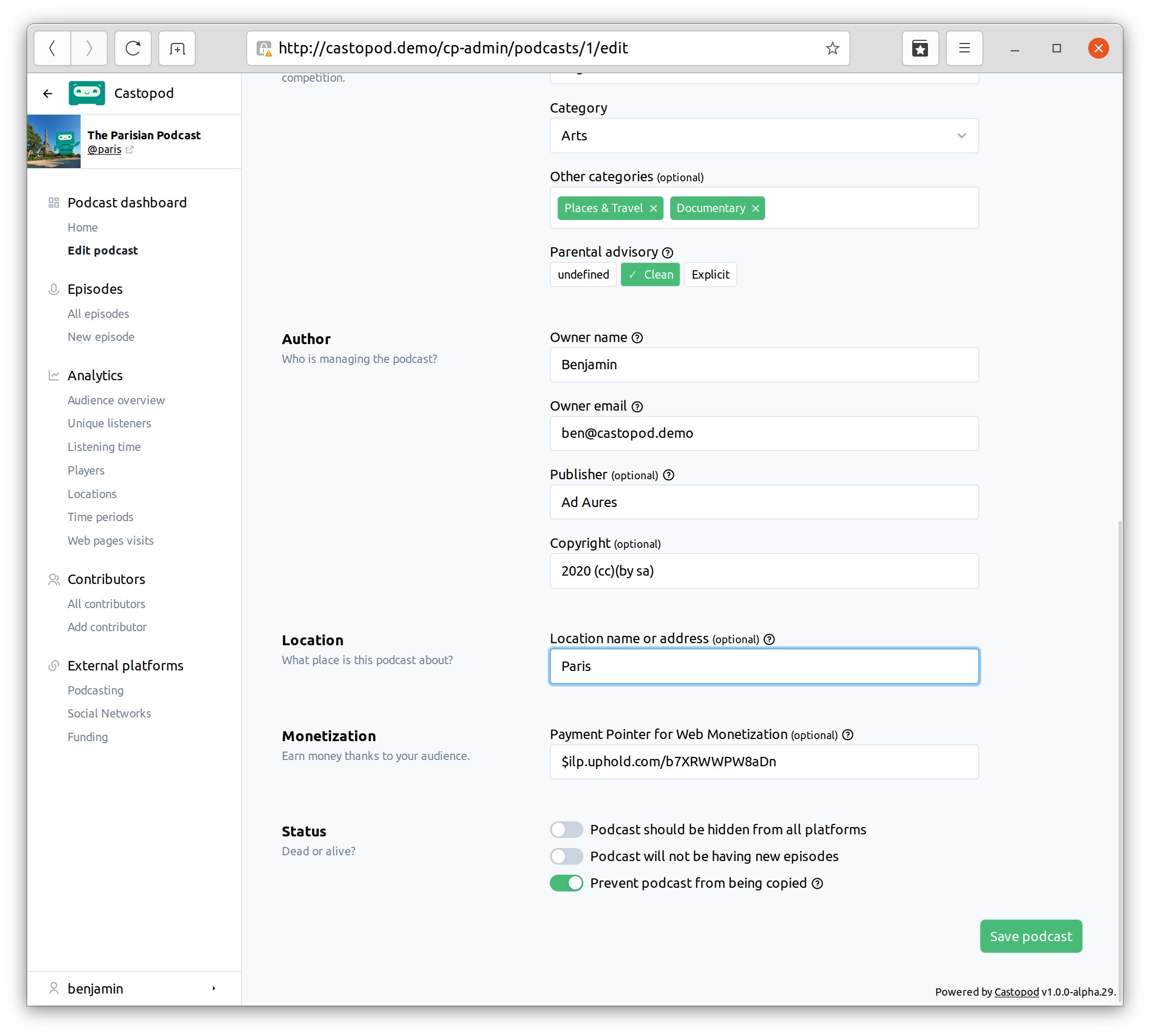Click the back arrow to podcast dashboard
Viewport: 1150px width, 1036px height.
click(48, 93)
